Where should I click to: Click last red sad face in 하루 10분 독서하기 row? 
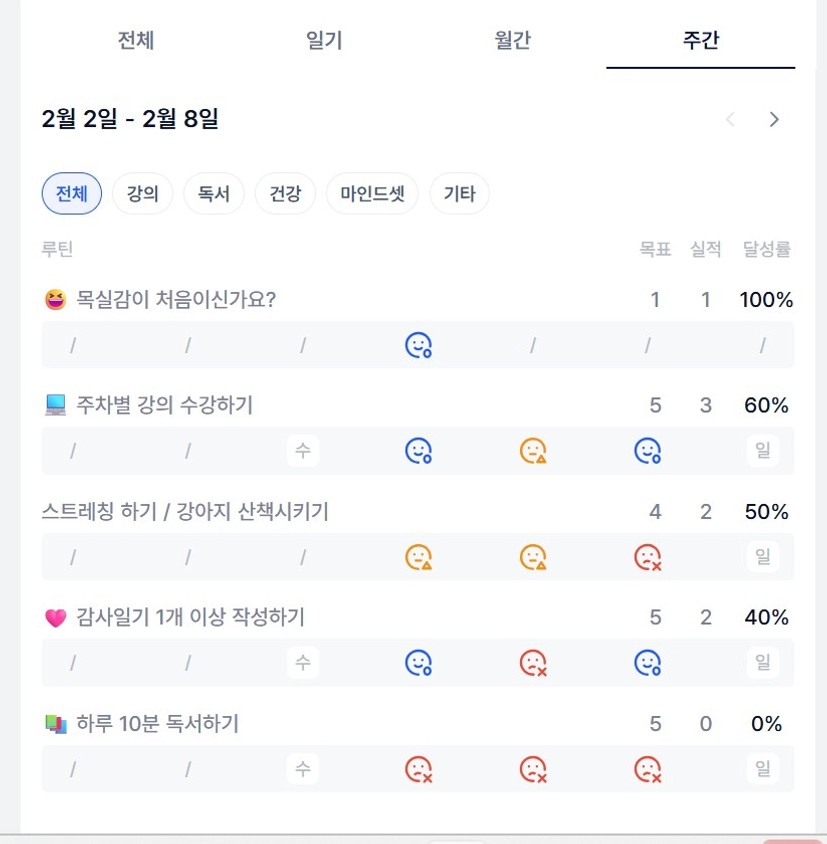pos(648,769)
